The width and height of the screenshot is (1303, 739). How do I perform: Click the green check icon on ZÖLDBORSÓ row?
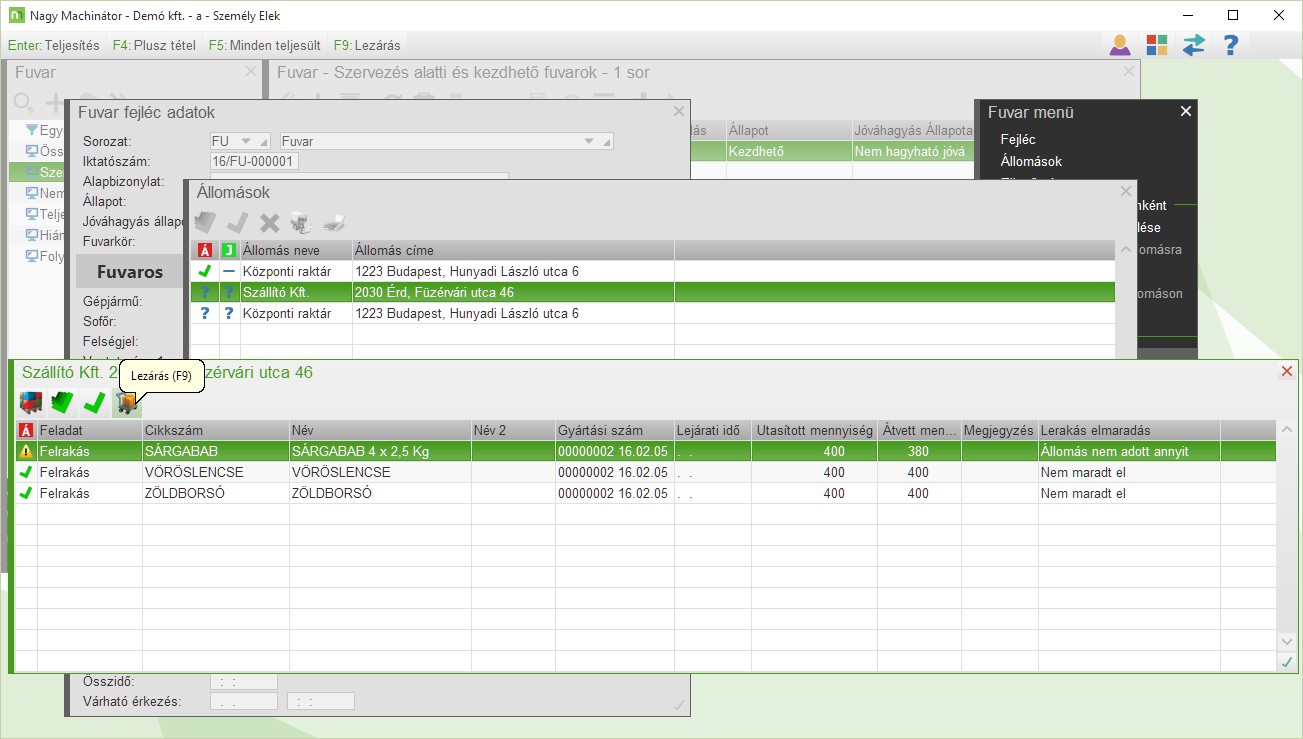click(26, 494)
